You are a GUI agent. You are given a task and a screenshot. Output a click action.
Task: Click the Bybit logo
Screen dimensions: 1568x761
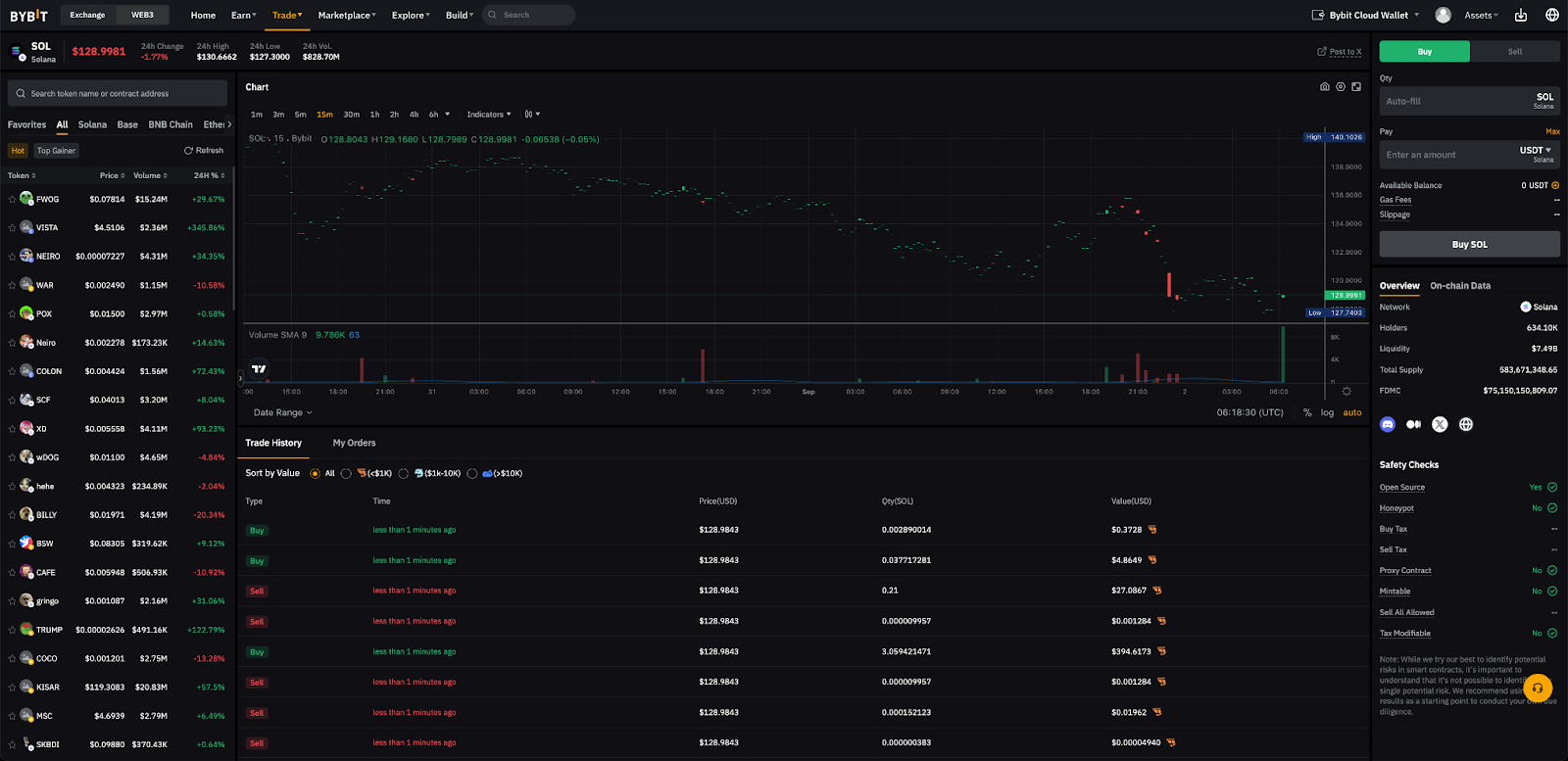point(28,16)
